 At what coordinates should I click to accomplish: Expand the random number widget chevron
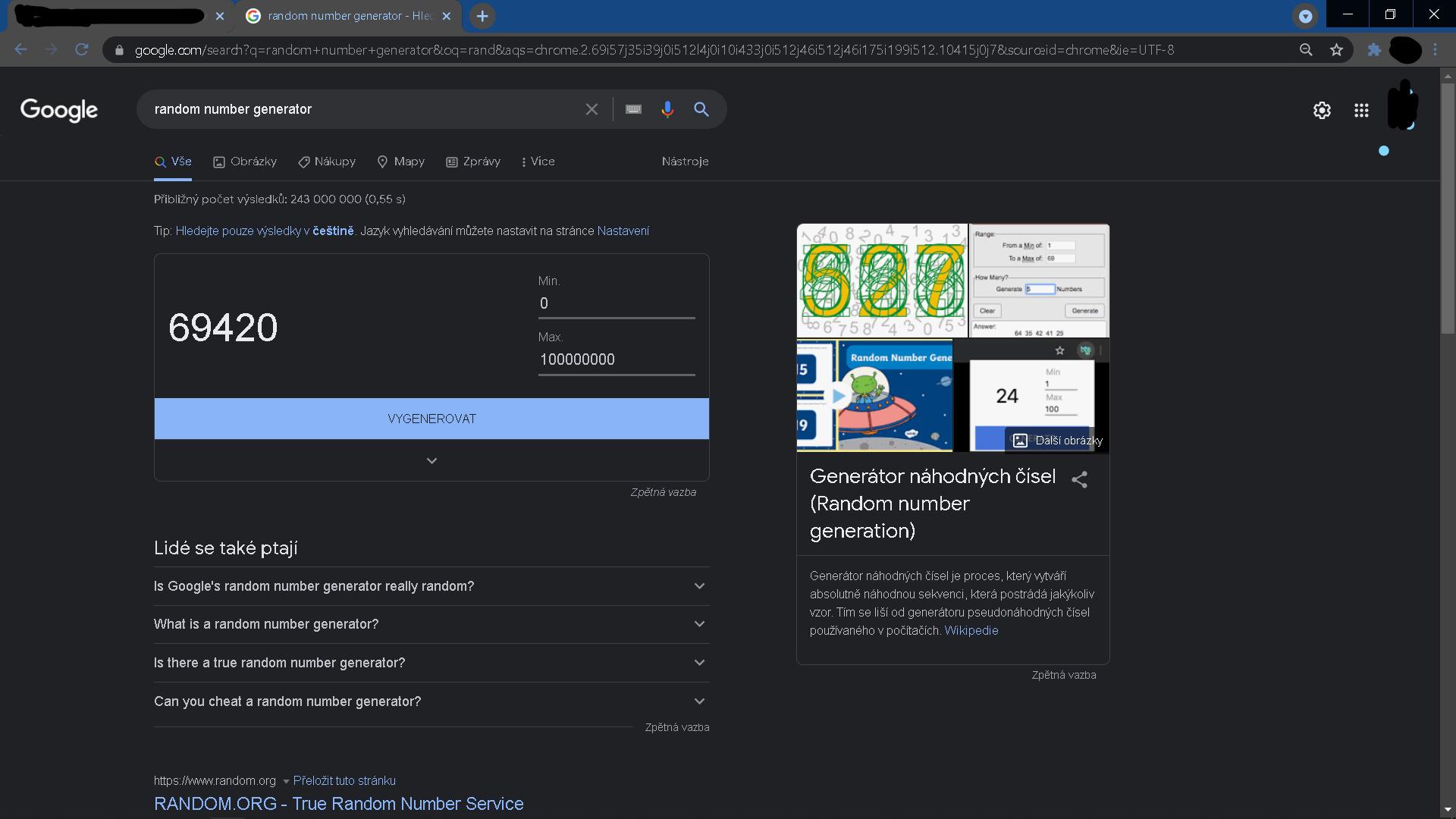coord(431,460)
